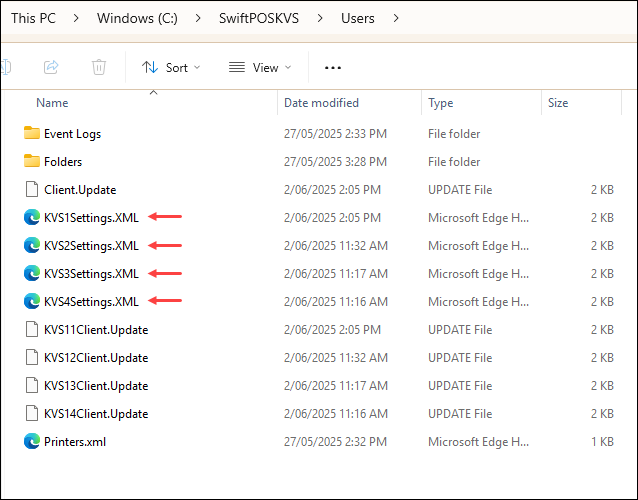The image size is (638, 500).
Task: Select the KVS2Settings.XML file name
Action: point(91,246)
